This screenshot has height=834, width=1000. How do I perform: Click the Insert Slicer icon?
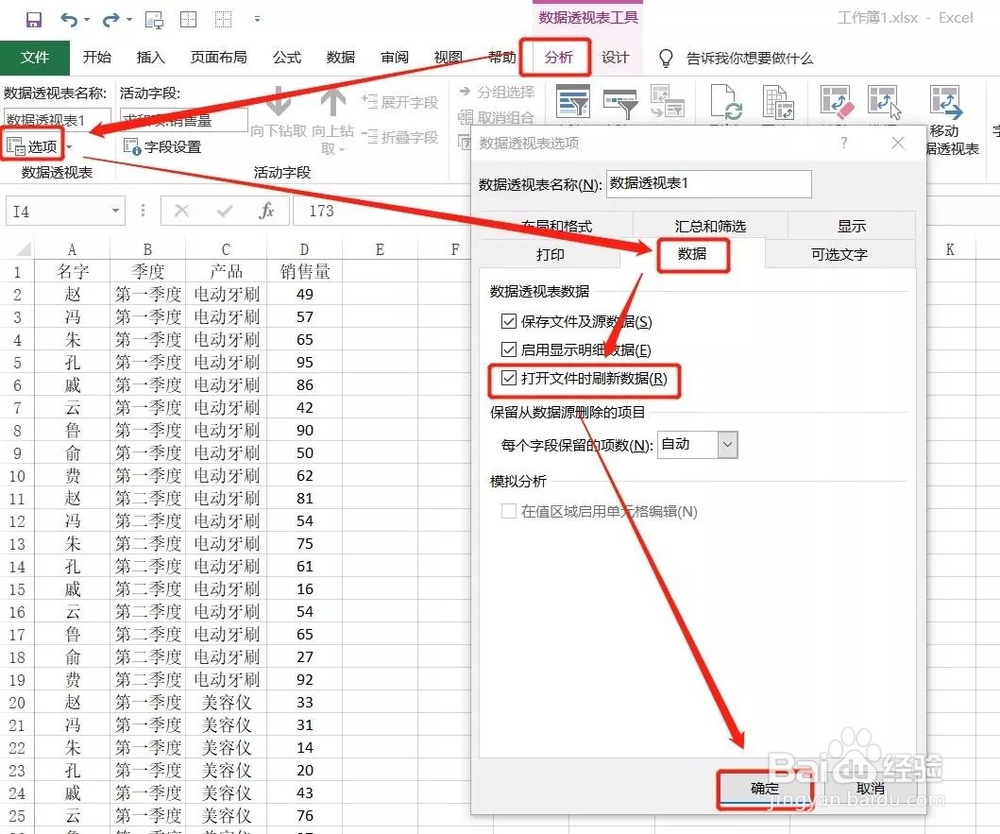[x=573, y=102]
